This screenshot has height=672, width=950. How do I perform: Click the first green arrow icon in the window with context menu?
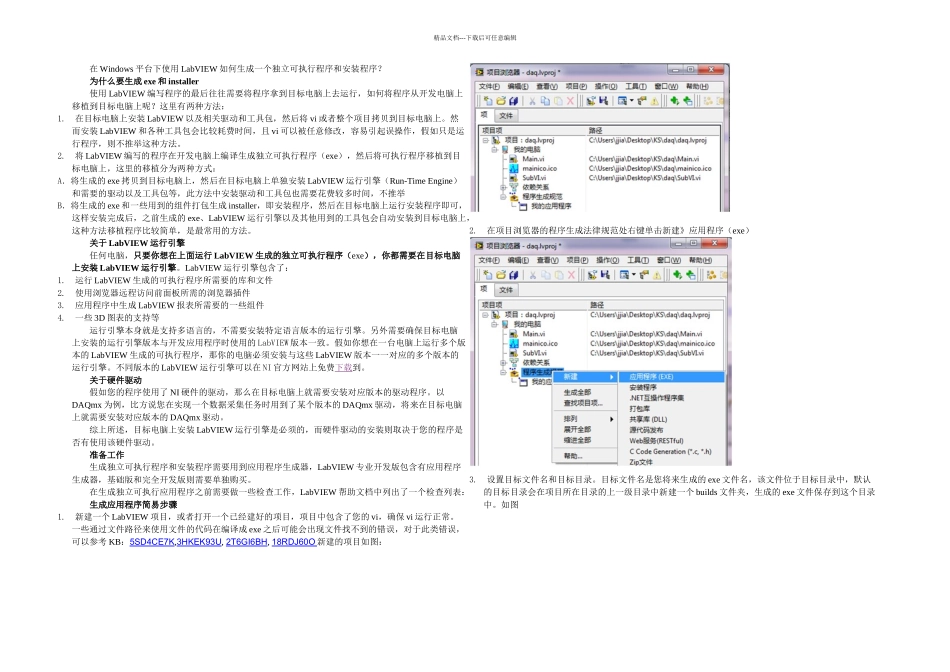(677, 275)
